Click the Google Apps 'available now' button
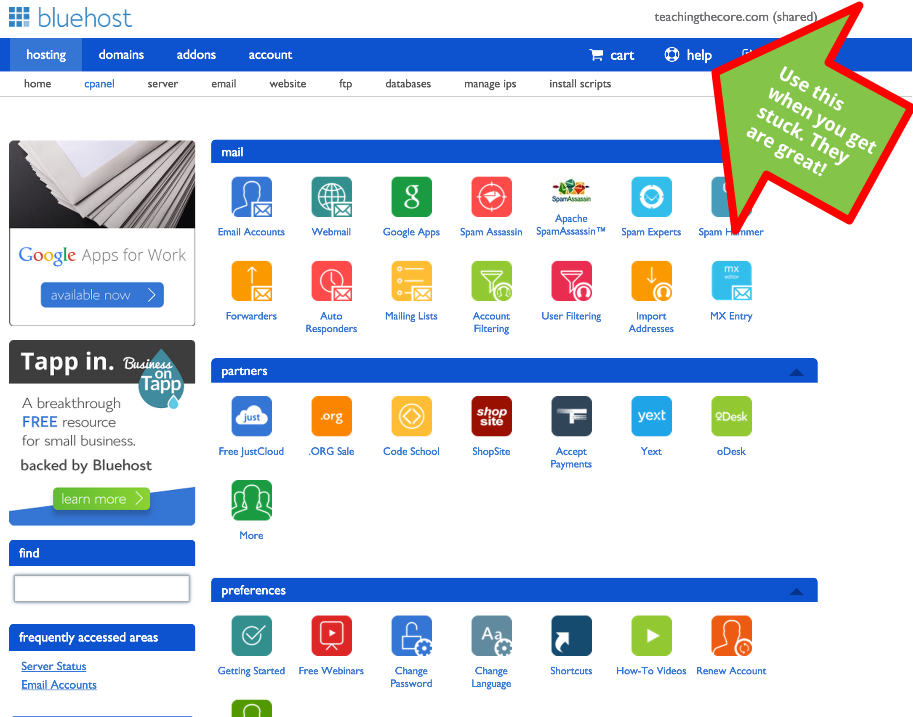This screenshot has height=717, width=913. 102,295
